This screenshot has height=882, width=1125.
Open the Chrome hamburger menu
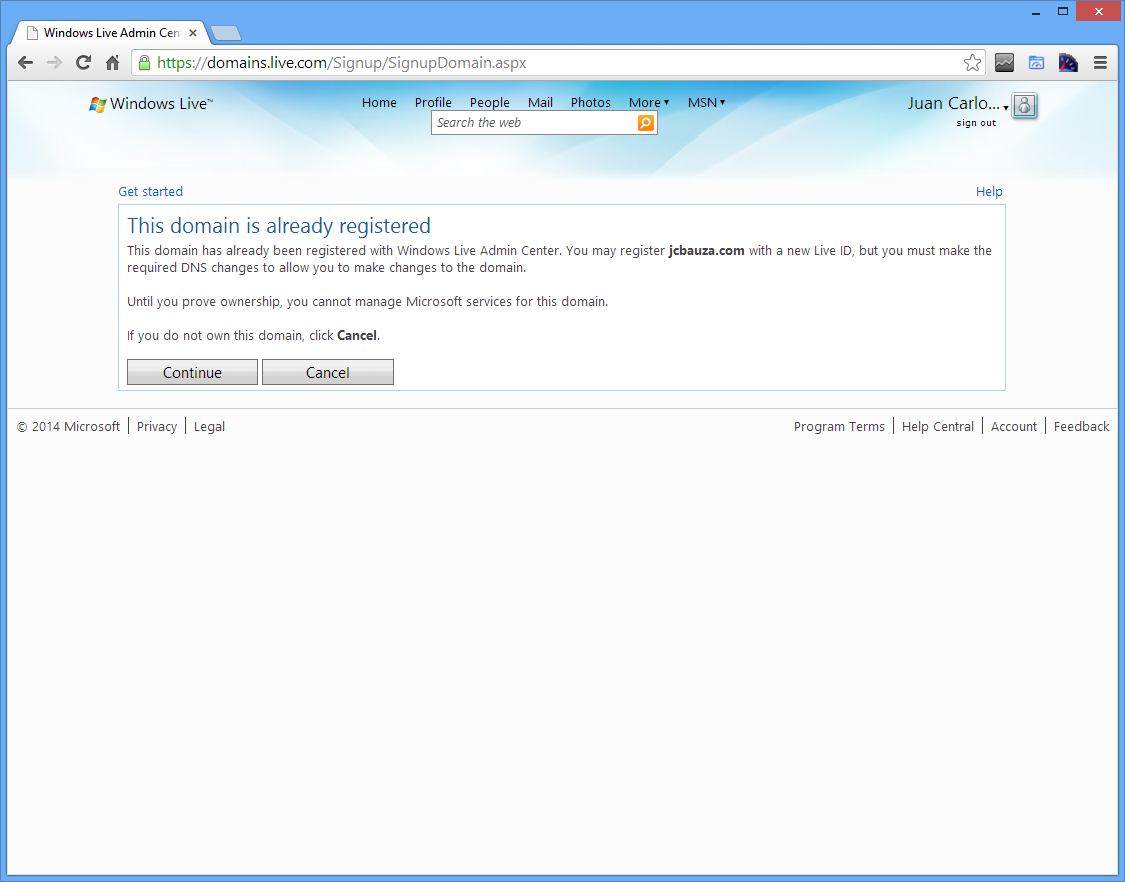pyautogui.click(x=1100, y=63)
